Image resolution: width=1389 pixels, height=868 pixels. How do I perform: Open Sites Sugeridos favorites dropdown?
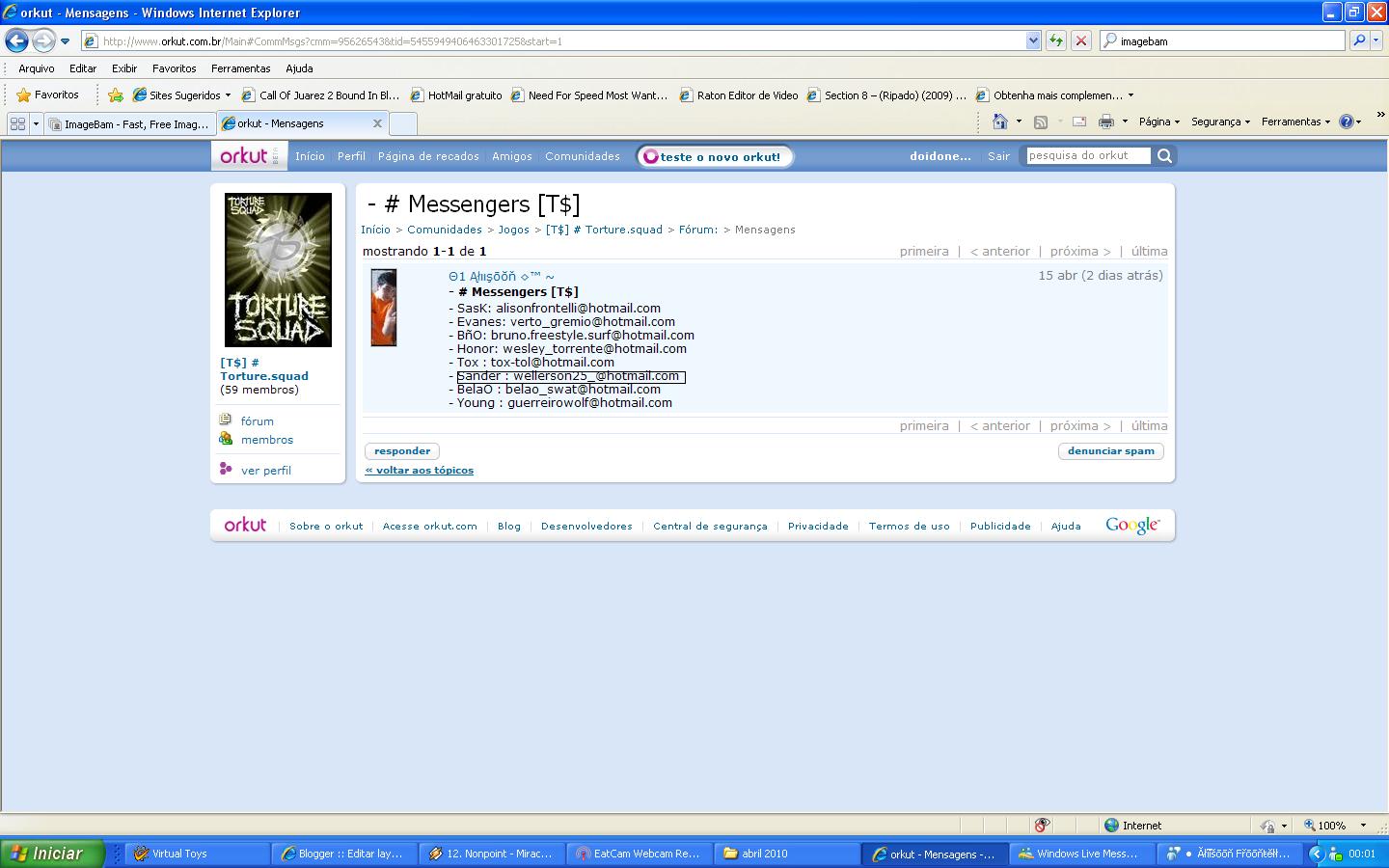pos(181,95)
